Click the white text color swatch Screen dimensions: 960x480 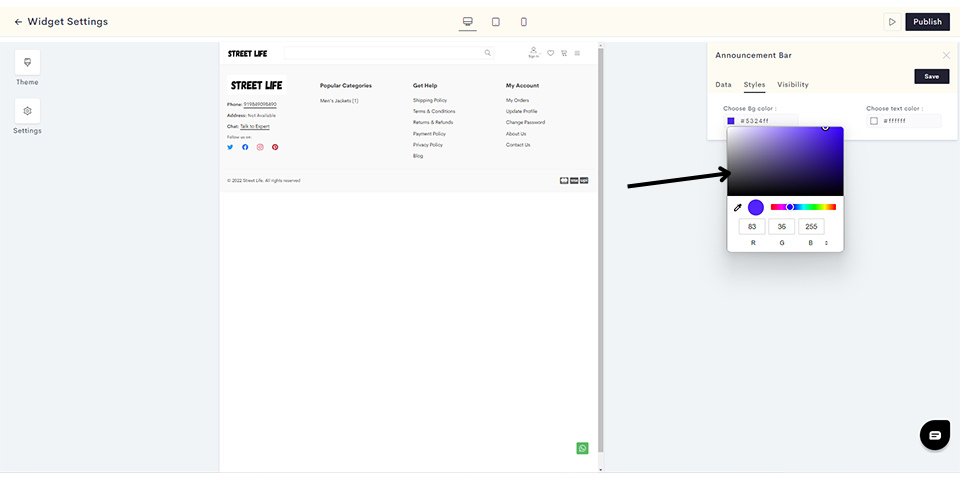click(x=874, y=121)
